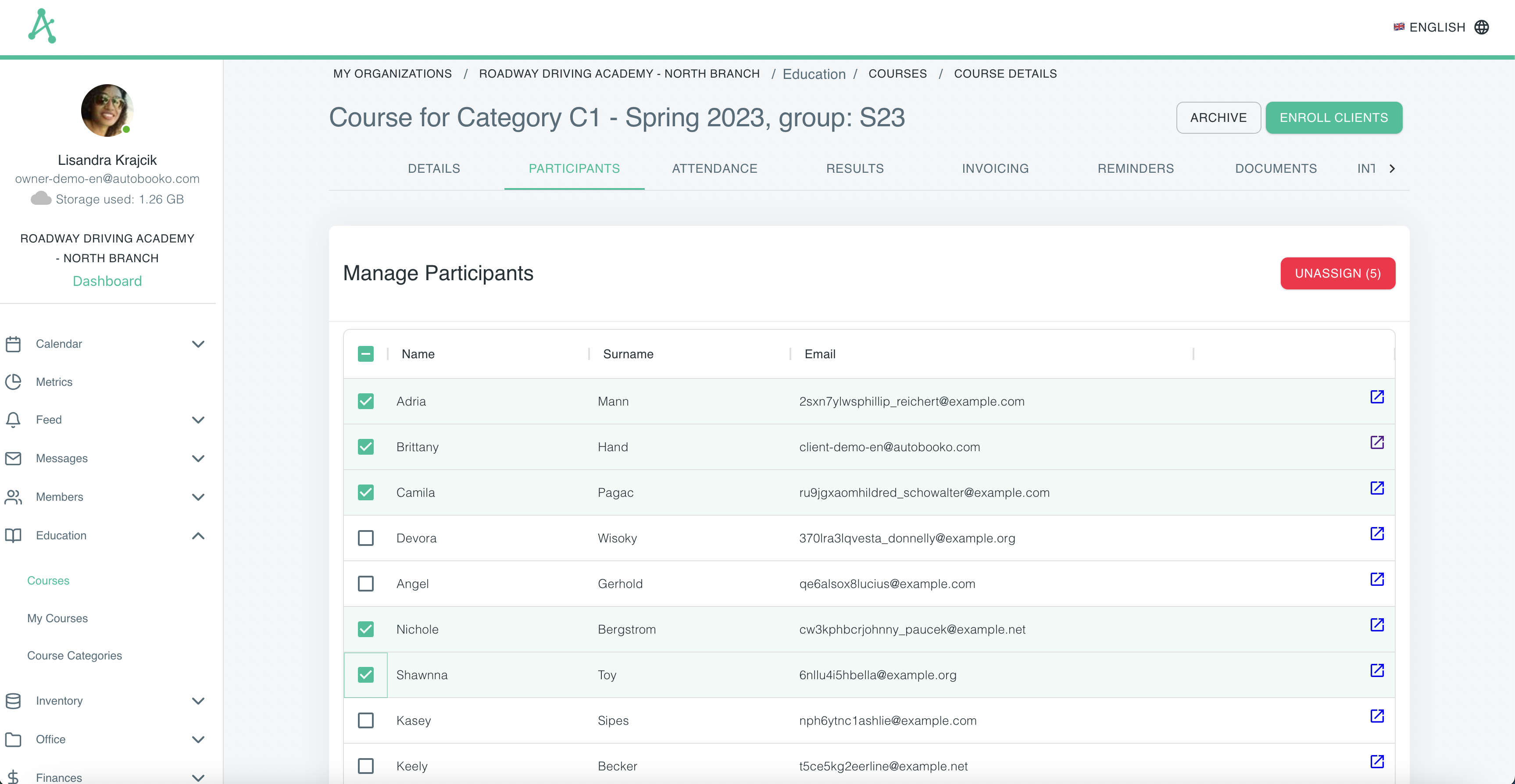Check the checkbox for Devora Wisoky
The width and height of the screenshot is (1515, 784).
pyautogui.click(x=366, y=538)
